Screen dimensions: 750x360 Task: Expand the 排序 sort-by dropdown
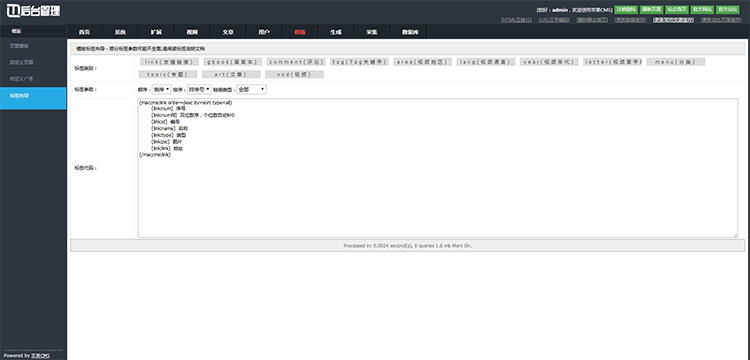[199, 89]
